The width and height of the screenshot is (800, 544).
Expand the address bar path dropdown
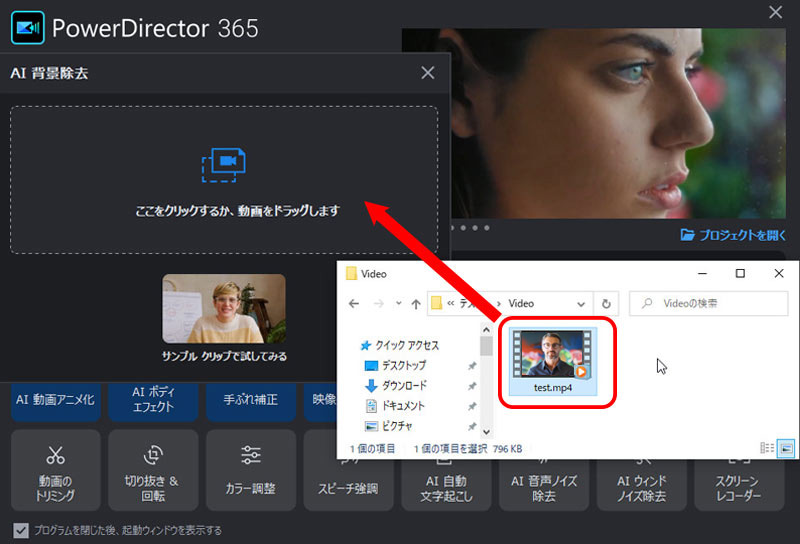pyautogui.click(x=581, y=304)
